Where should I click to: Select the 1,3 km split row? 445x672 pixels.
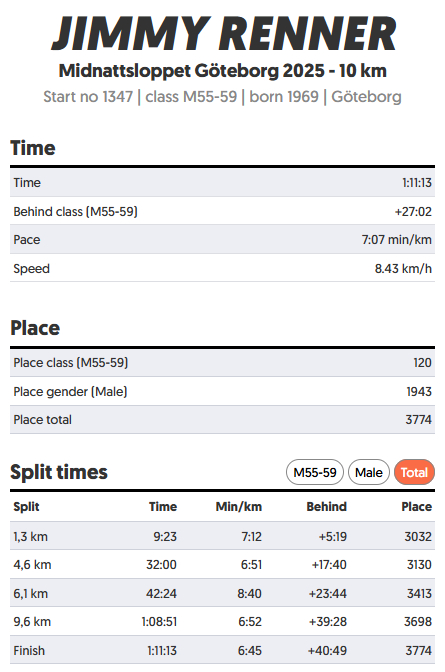[x=222, y=536]
